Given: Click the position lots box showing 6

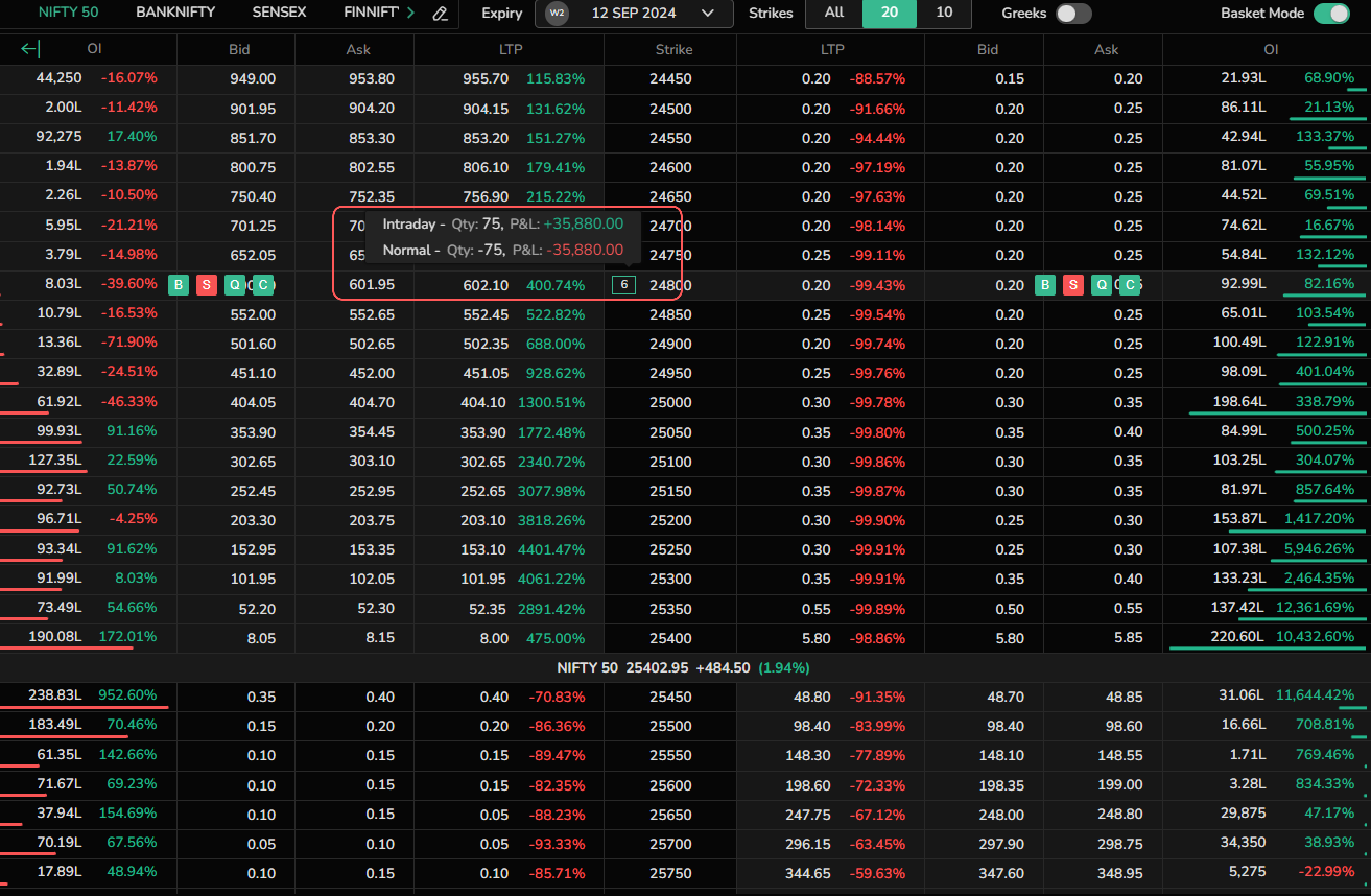Looking at the screenshot, I should click(623, 285).
